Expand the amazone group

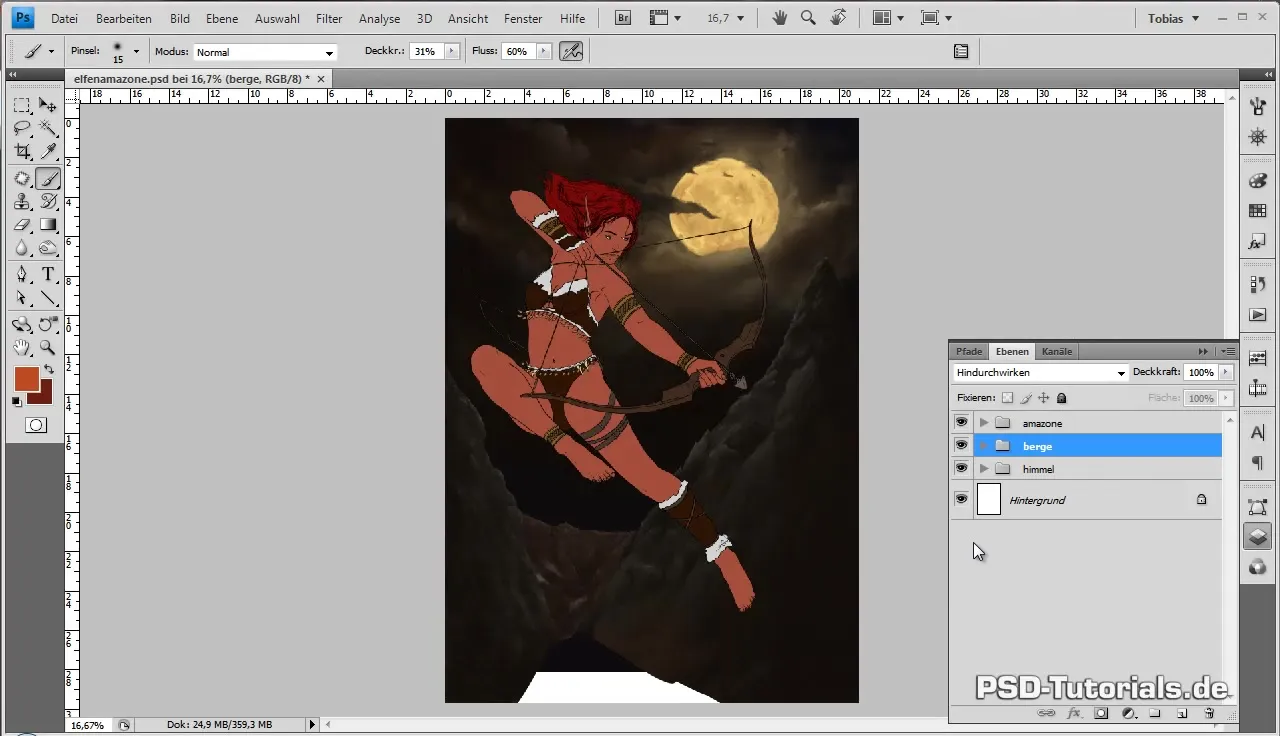(x=984, y=423)
